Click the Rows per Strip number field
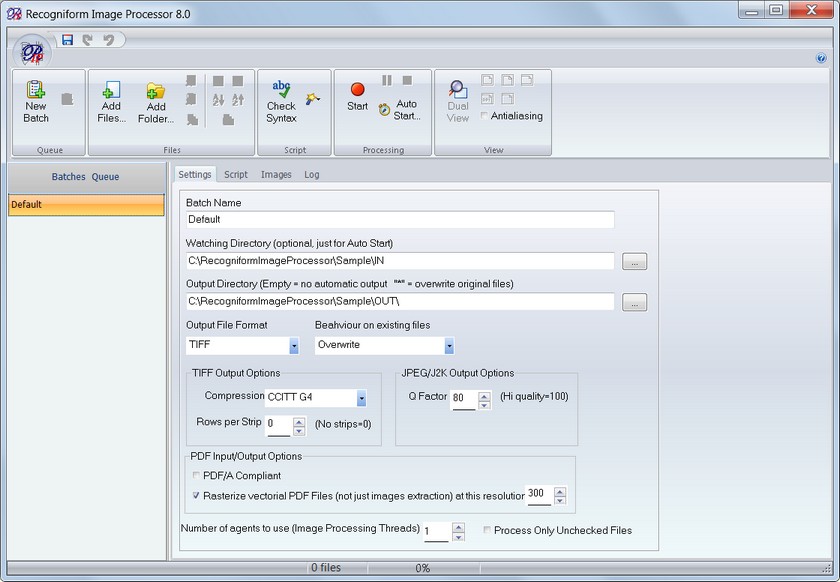 click(280, 426)
